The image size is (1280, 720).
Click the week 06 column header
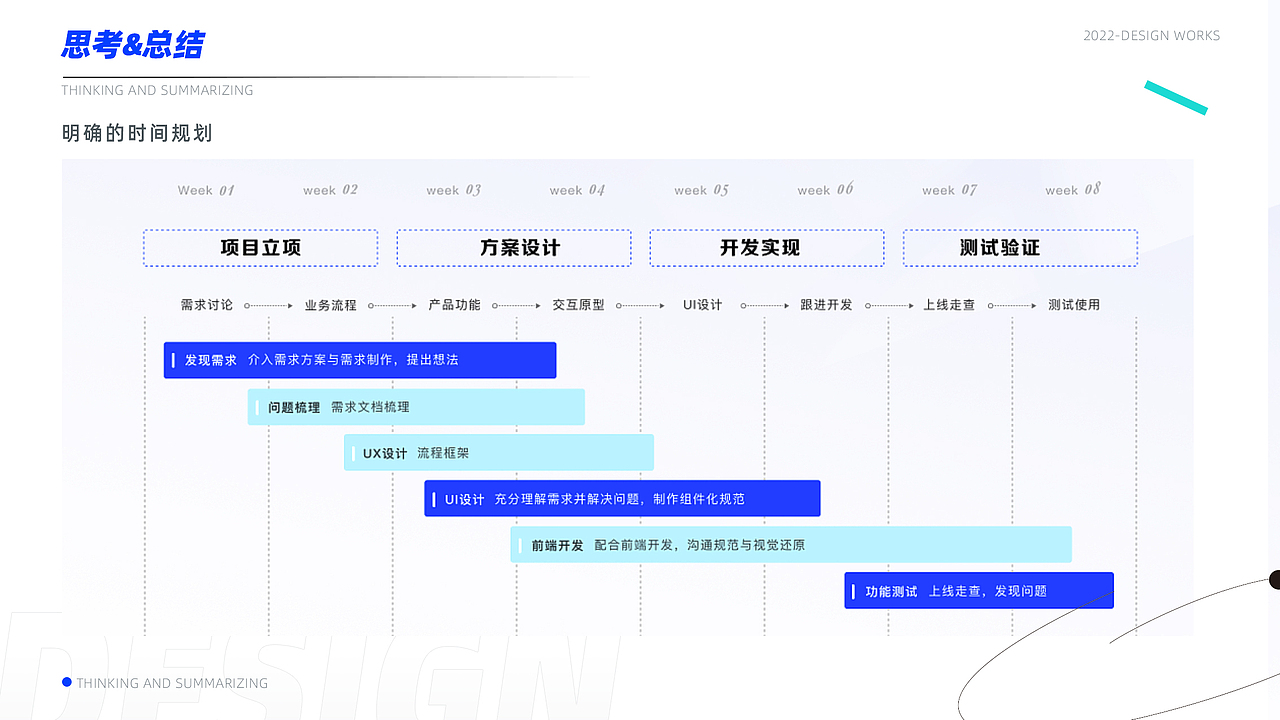[826, 189]
